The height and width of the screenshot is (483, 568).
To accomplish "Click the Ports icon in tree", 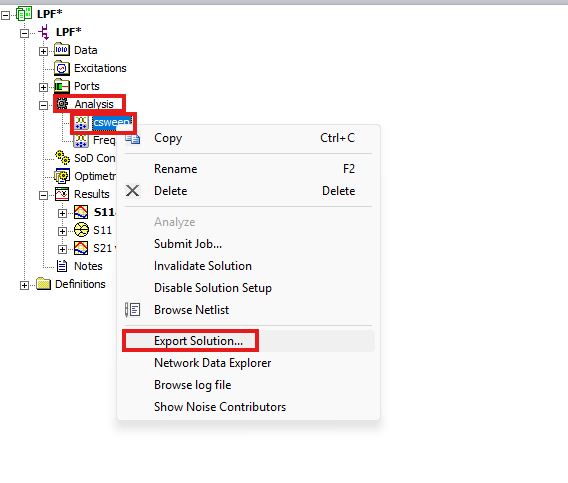I will 62,86.
